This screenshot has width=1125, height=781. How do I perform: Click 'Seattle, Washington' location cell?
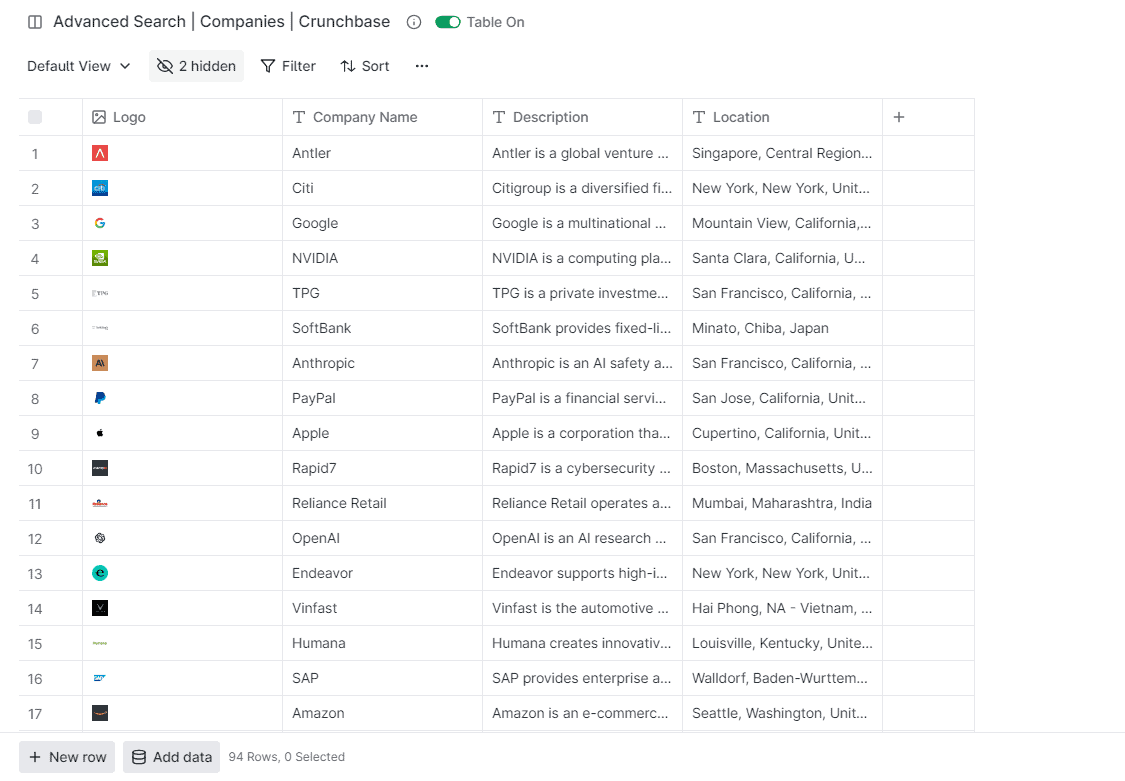tap(782, 713)
